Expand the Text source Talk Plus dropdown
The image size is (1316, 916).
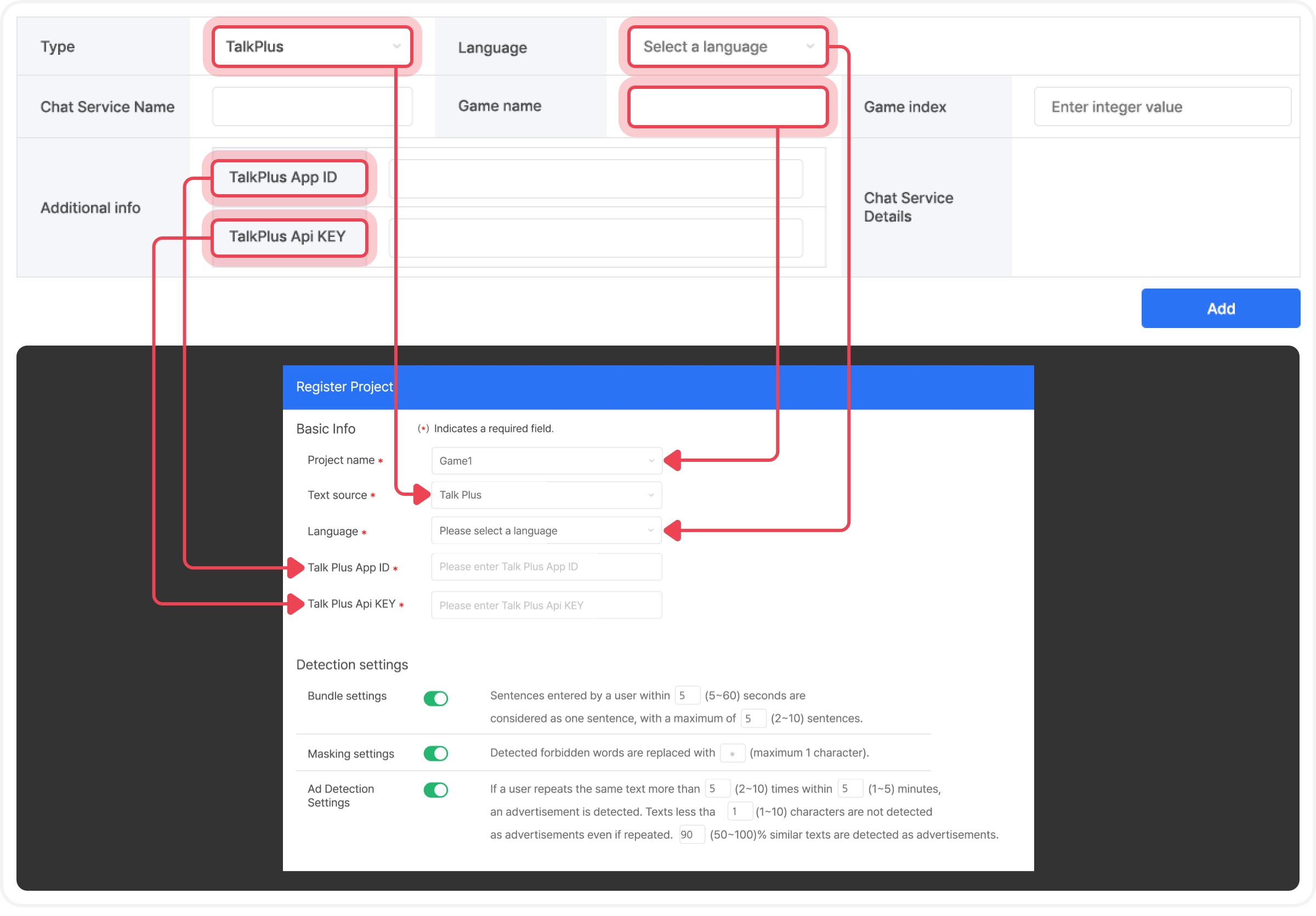click(x=546, y=495)
